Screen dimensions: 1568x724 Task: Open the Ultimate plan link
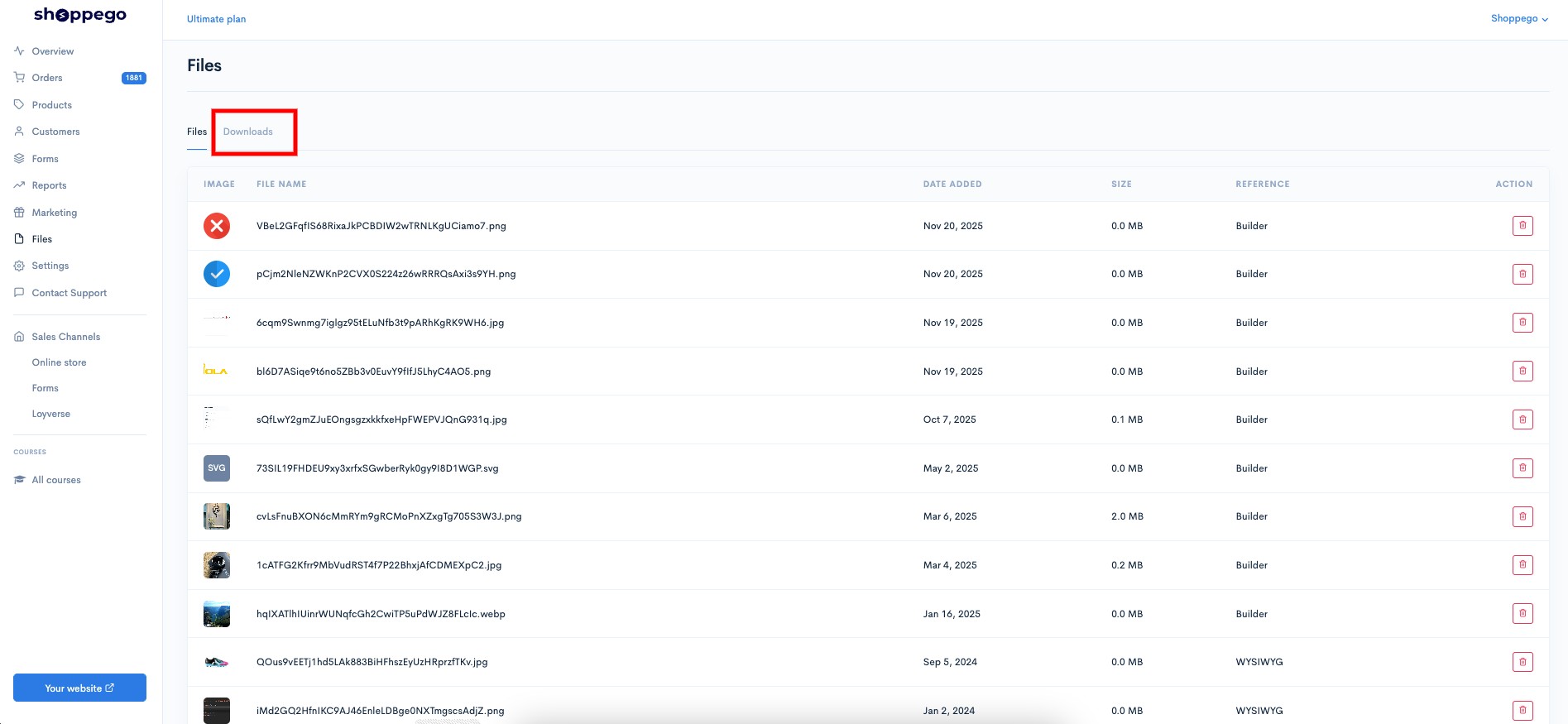pyautogui.click(x=216, y=19)
